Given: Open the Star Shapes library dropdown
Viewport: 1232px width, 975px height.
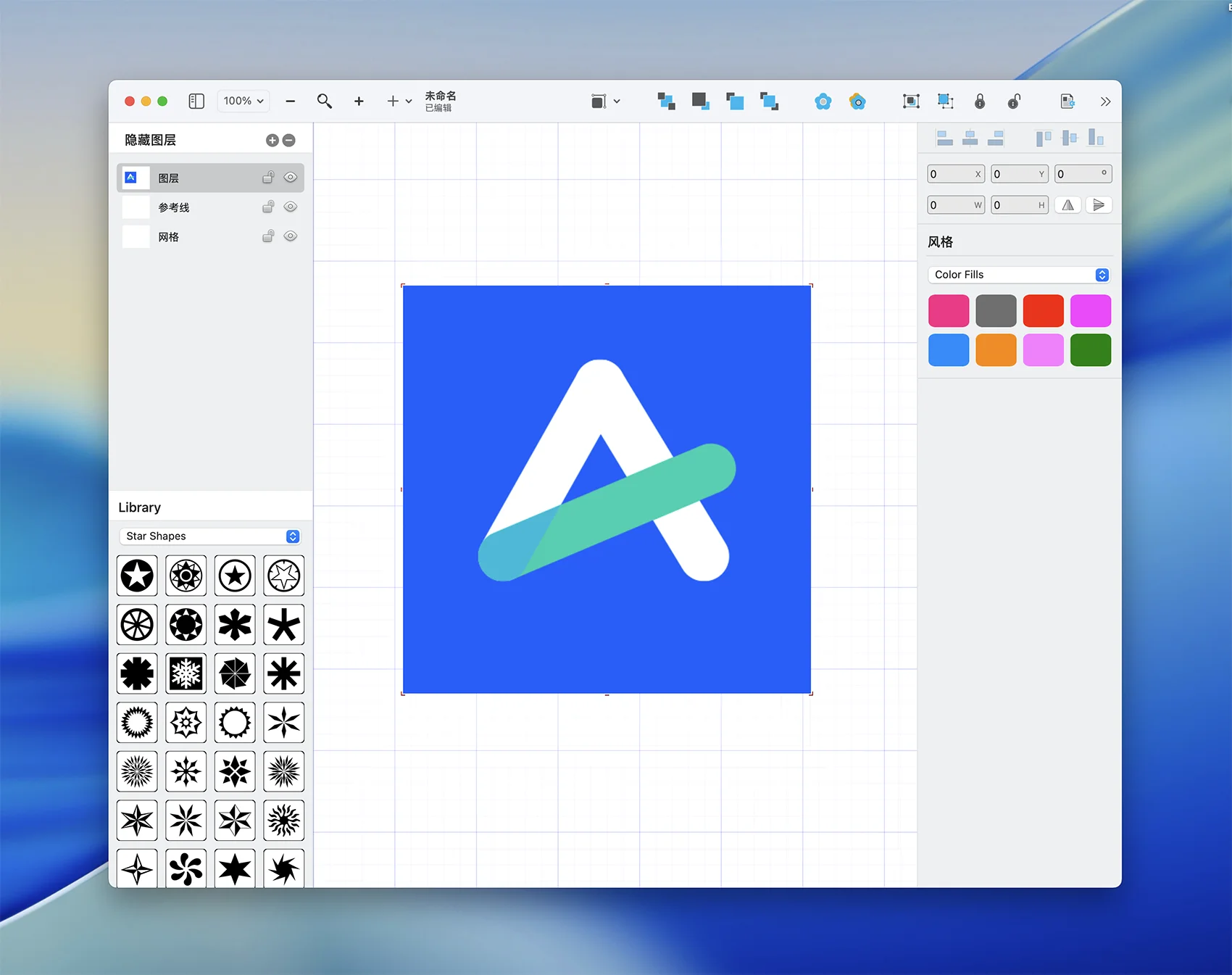Looking at the screenshot, I should point(210,536).
